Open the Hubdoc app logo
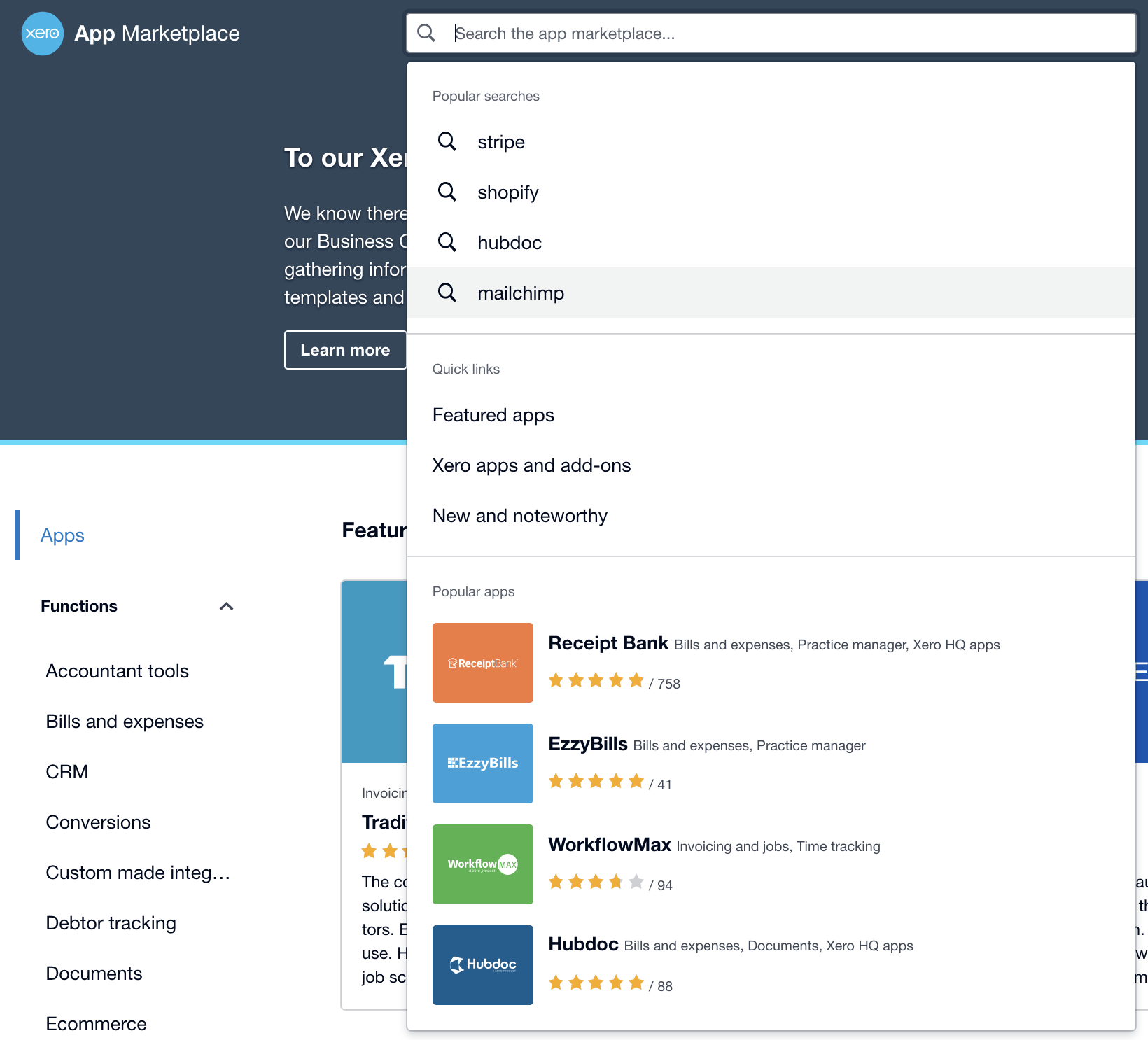This screenshot has height=1040, width=1148. point(483,965)
